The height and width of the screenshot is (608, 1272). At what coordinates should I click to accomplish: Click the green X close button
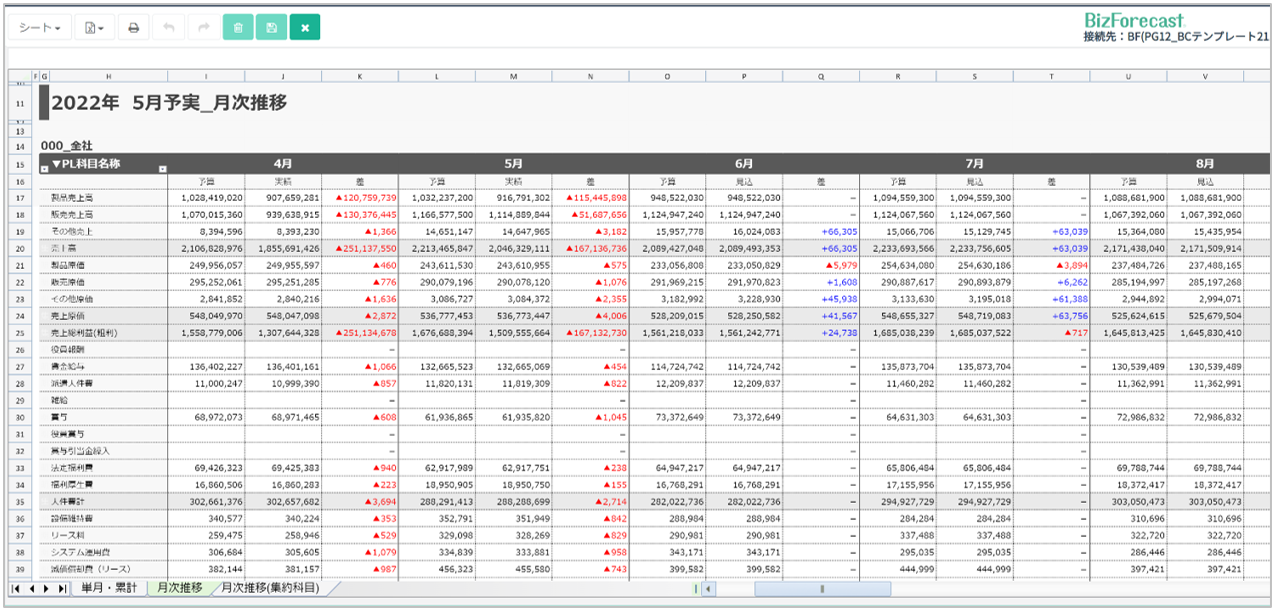pos(305,28)
